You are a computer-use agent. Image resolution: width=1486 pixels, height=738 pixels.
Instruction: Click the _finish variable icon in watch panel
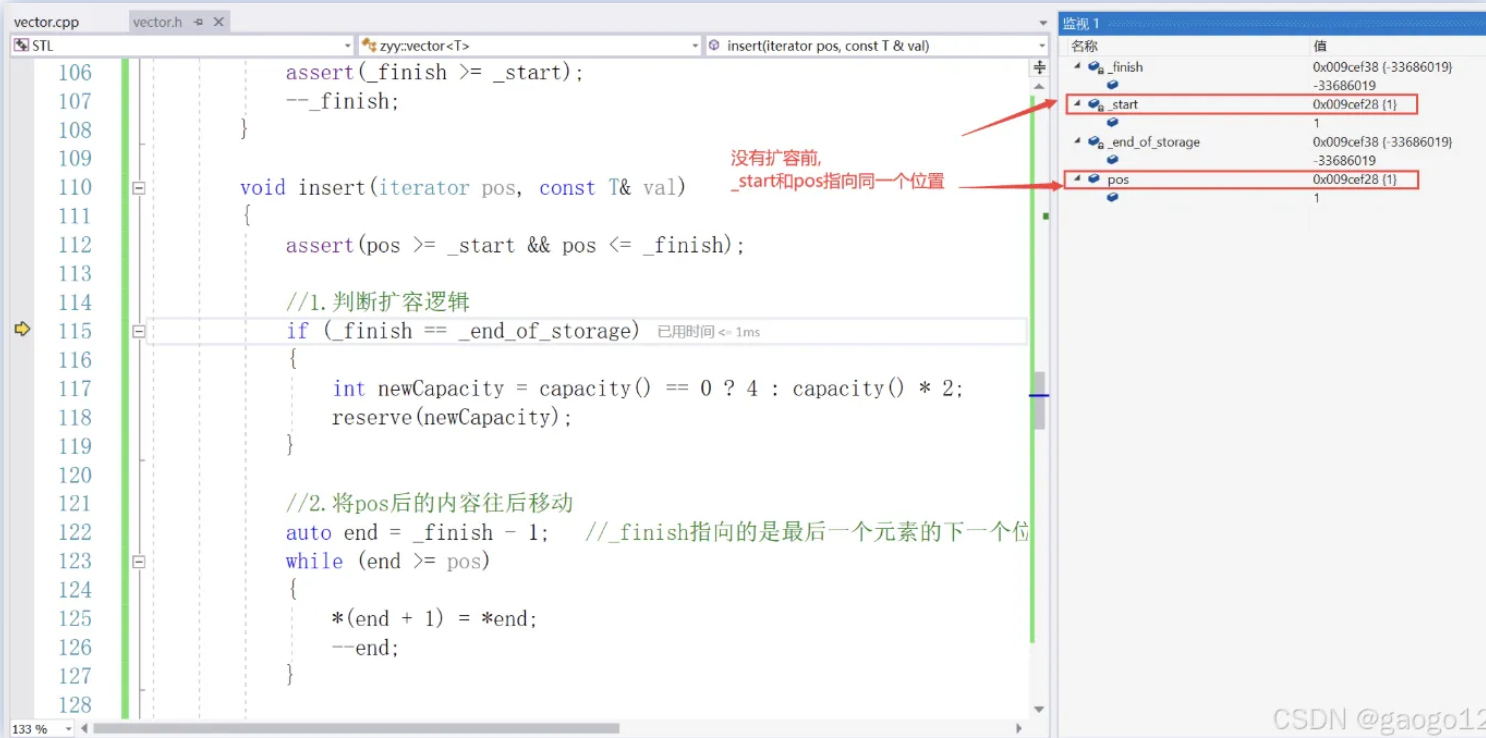coord(1096,67)
